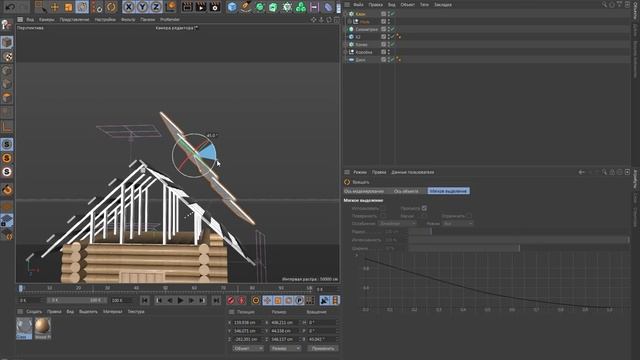
Task: Toggle the Ограничить checkbox
Action: click(x=469, y=216)
